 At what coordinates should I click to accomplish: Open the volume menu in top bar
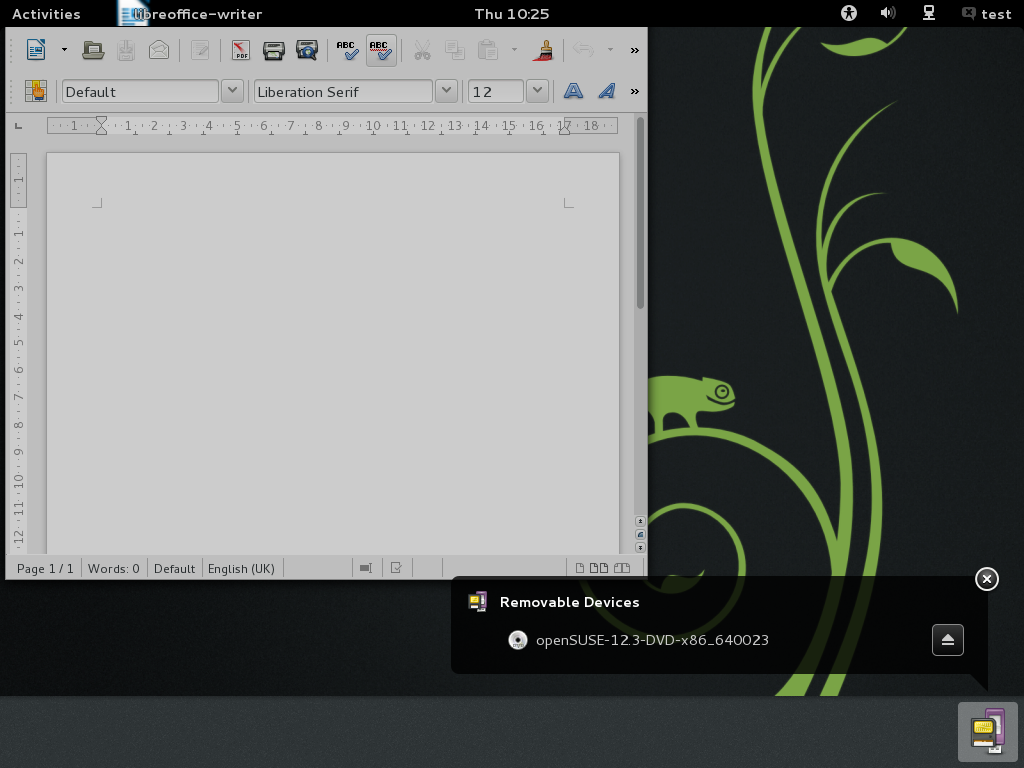[x=888, y=13]
